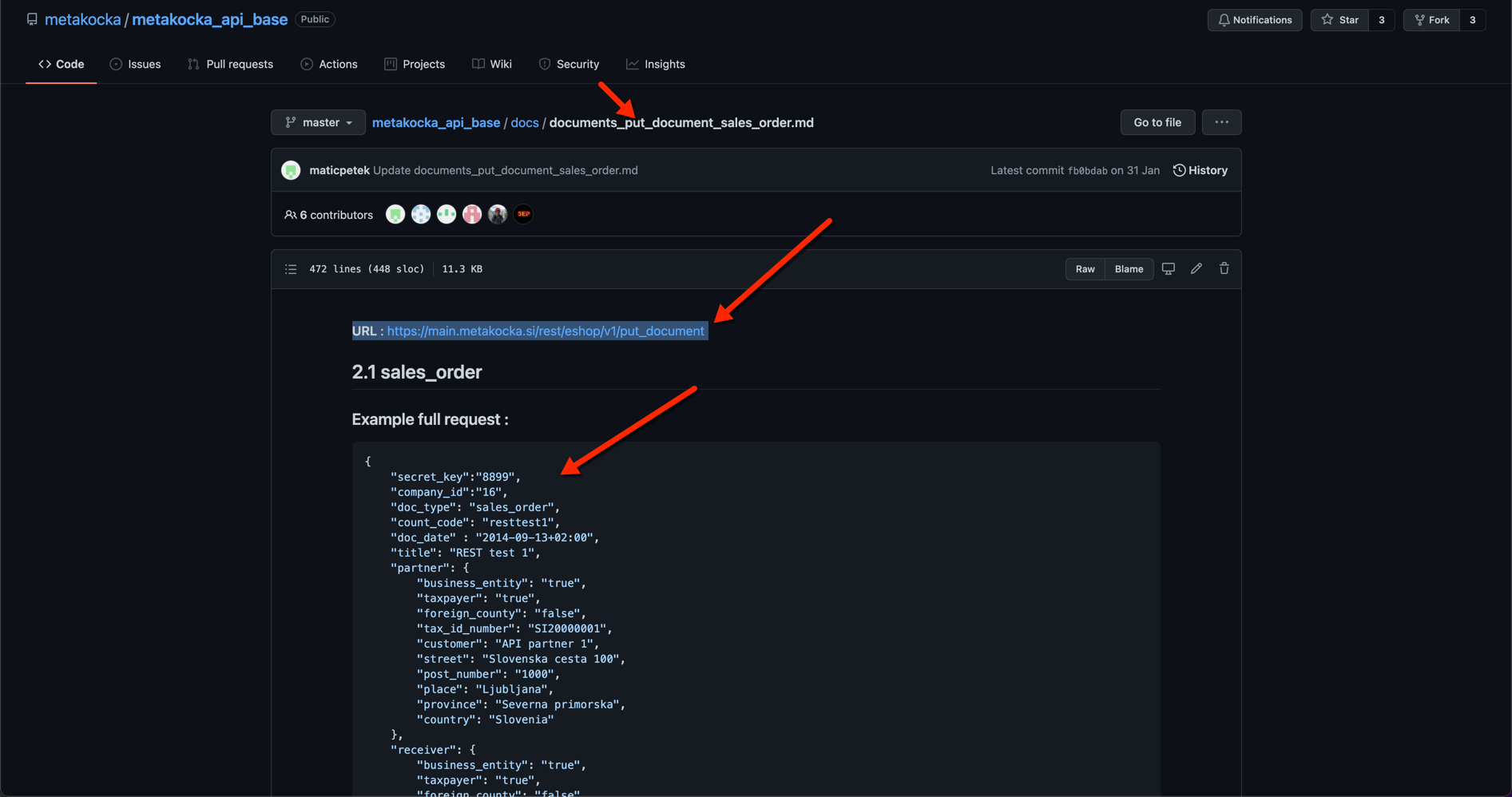The width and height of the screenshot is (1512, 797).
Task: Open fifth contributor photo avatar
Action: tap(498, 214)
